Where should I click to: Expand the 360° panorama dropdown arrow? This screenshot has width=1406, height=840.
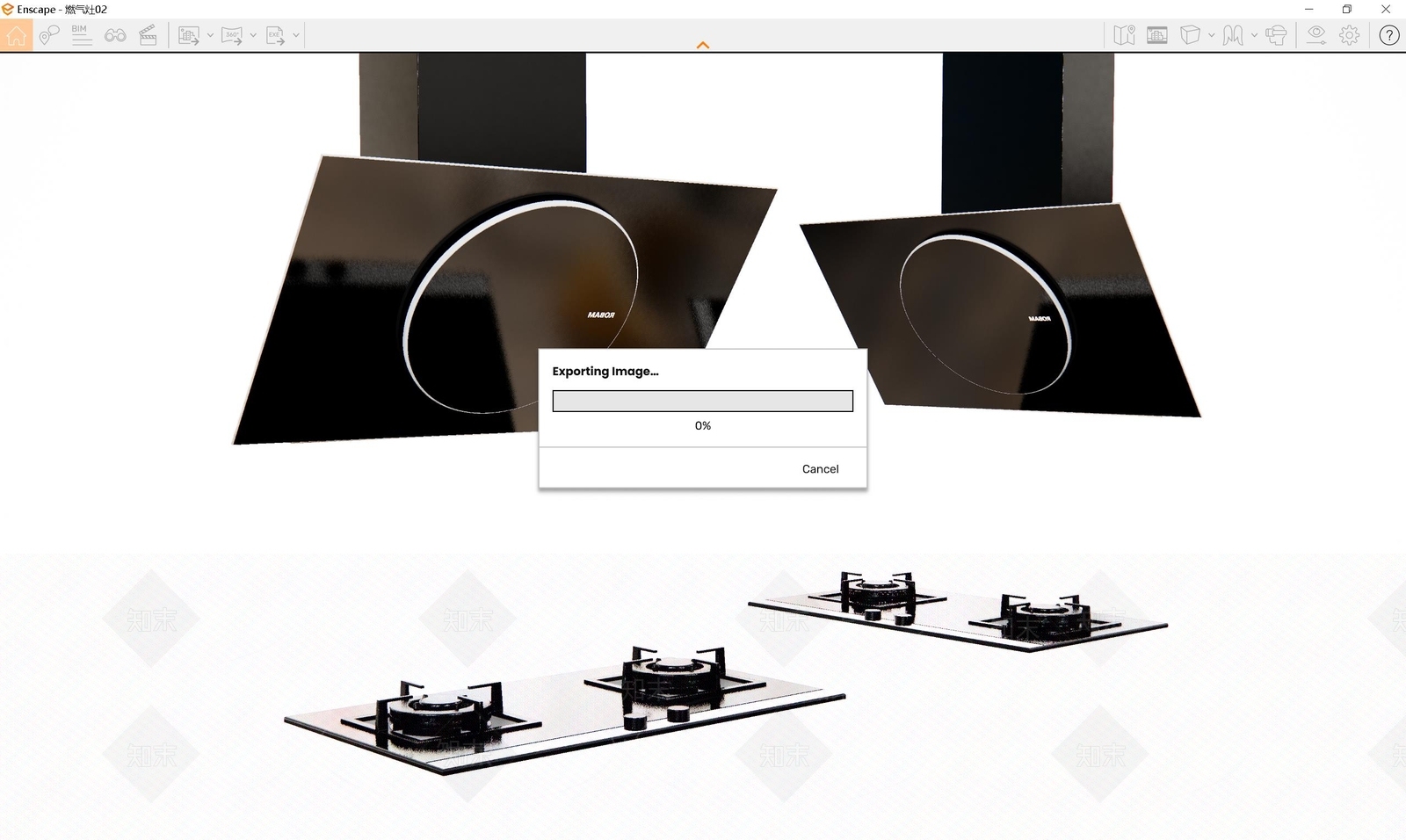pos(253,35)
